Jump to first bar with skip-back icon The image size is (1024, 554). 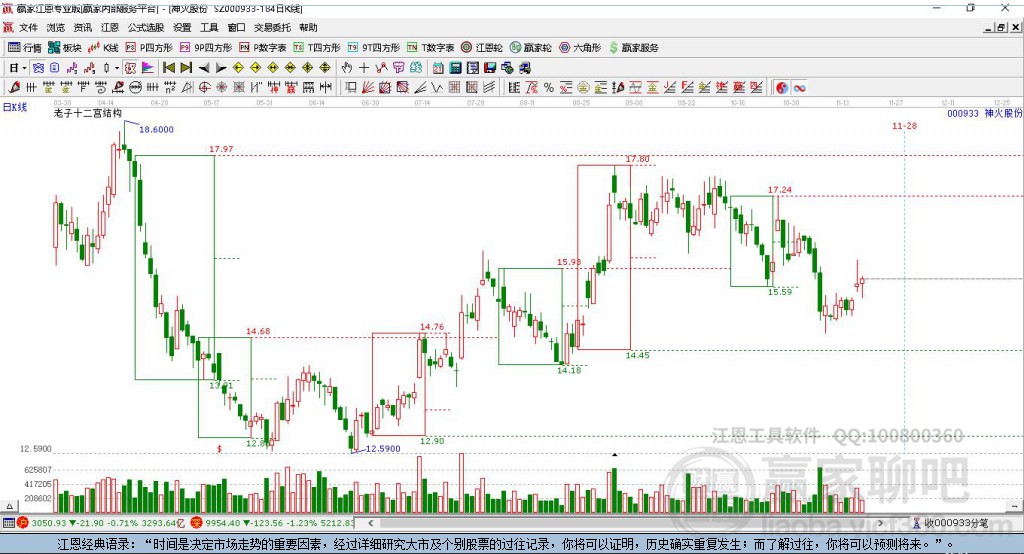168,68
